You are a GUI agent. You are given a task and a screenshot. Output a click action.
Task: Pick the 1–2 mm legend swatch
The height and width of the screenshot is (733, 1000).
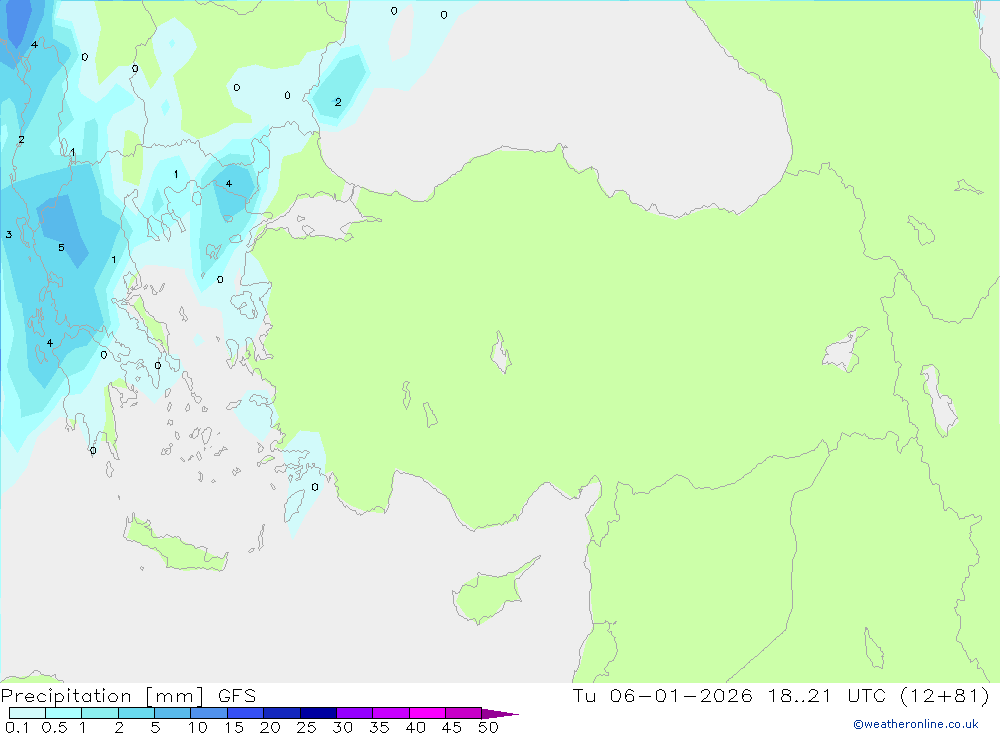pos(99,713)
